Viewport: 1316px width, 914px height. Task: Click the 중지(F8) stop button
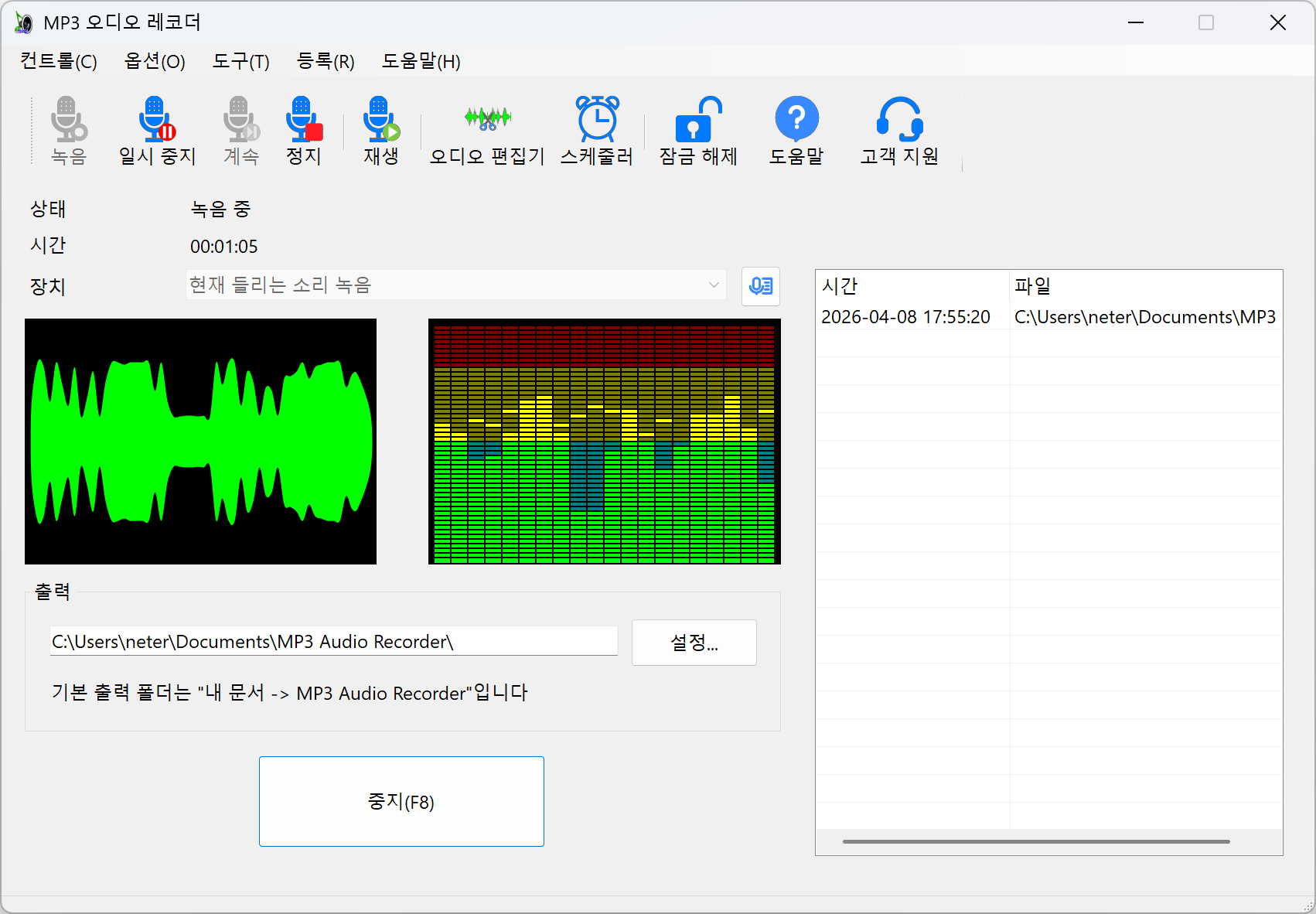401,801
